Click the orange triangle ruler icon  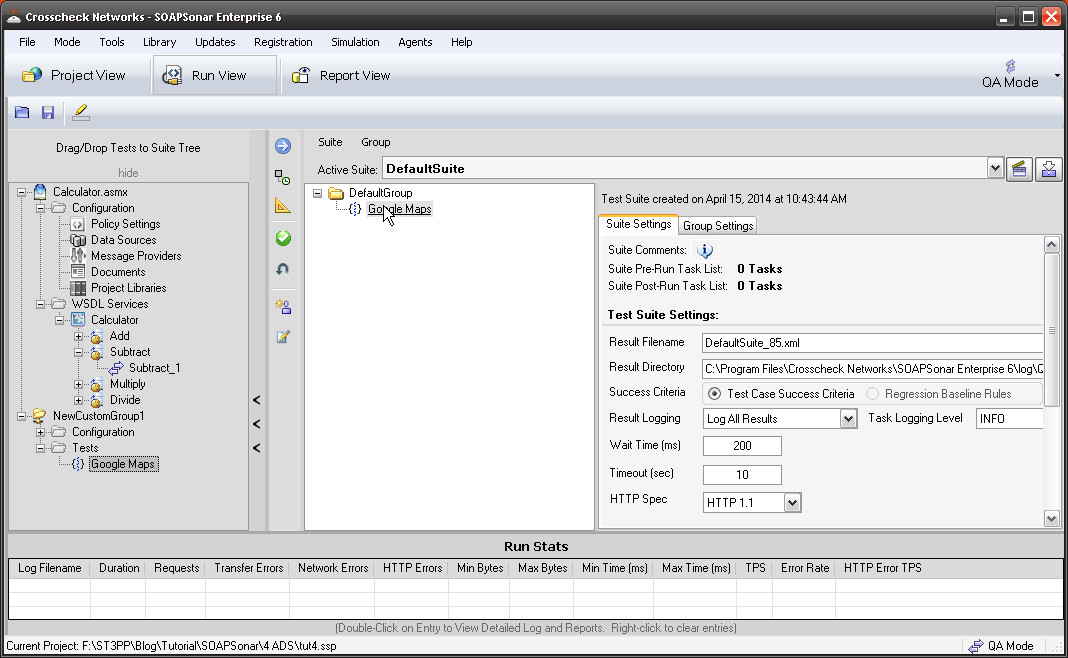click(283, 206)
